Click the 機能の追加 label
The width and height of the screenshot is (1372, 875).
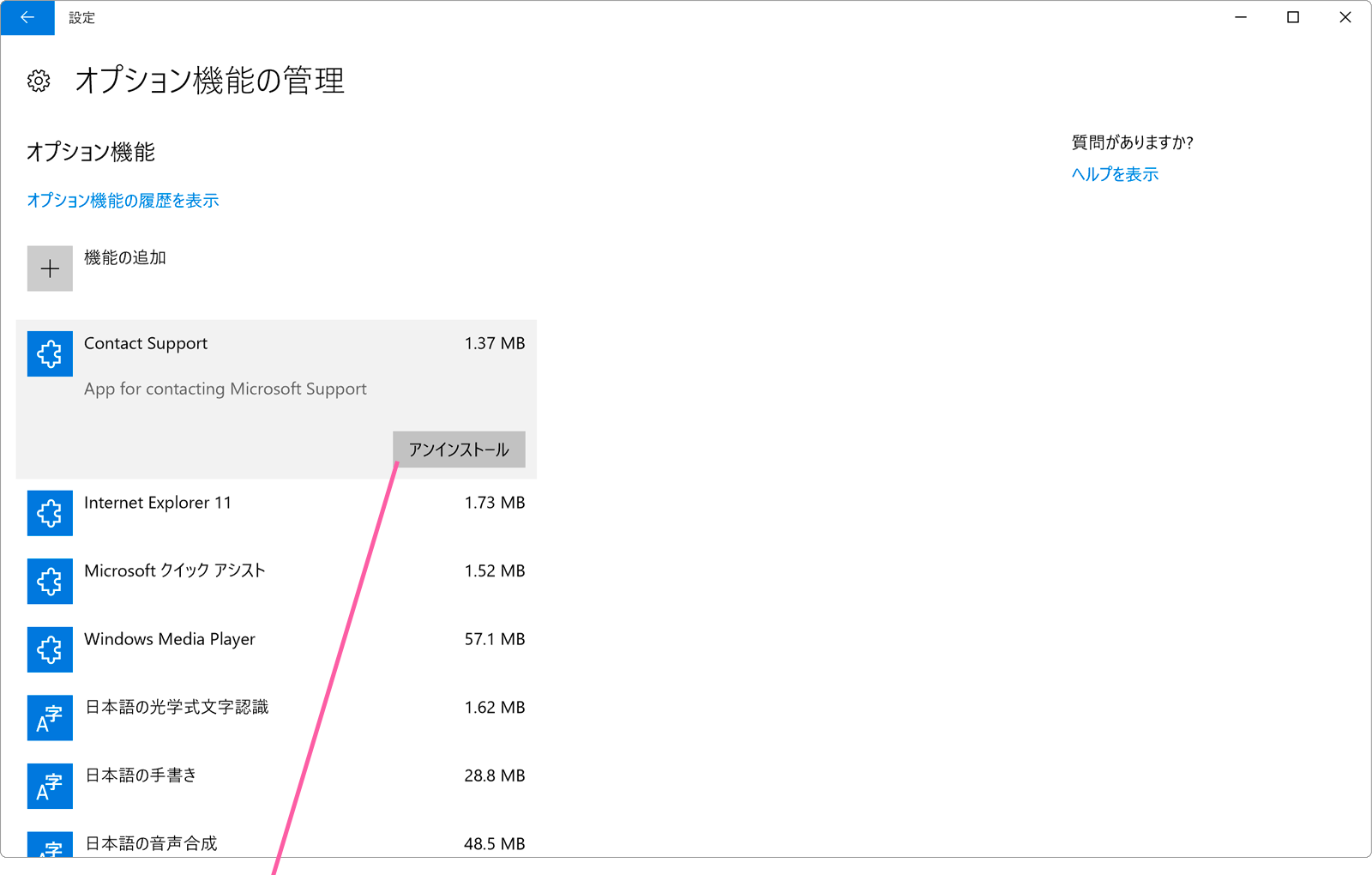[x=125, y=257]
